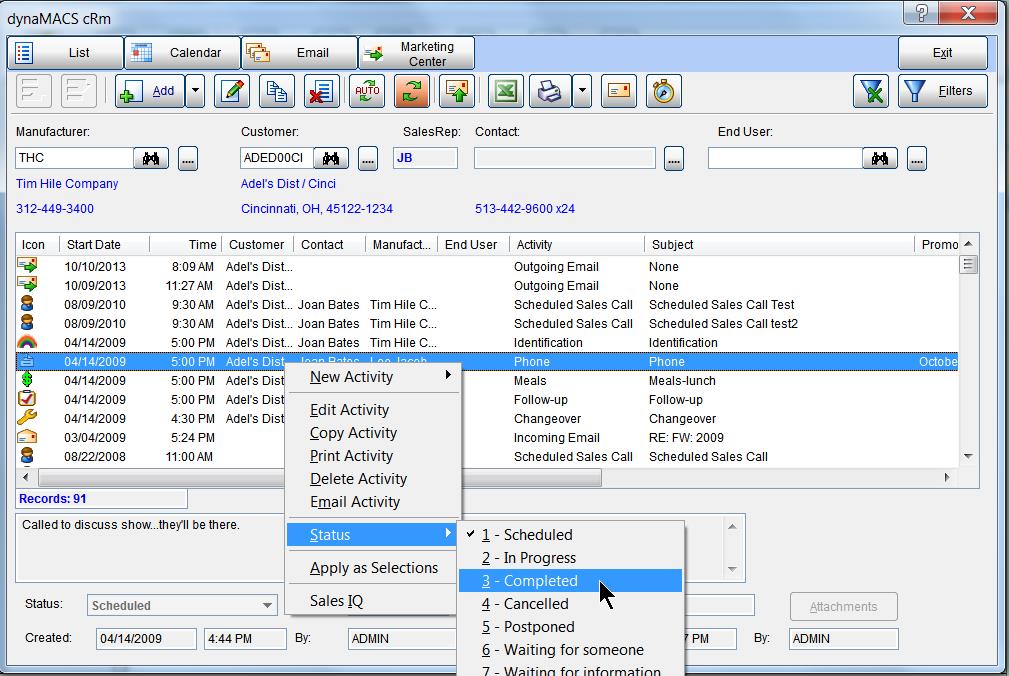Click the Incoming Email envelope row icon
The height and width of the screenshot is (676, 1009).
(27, 437)
